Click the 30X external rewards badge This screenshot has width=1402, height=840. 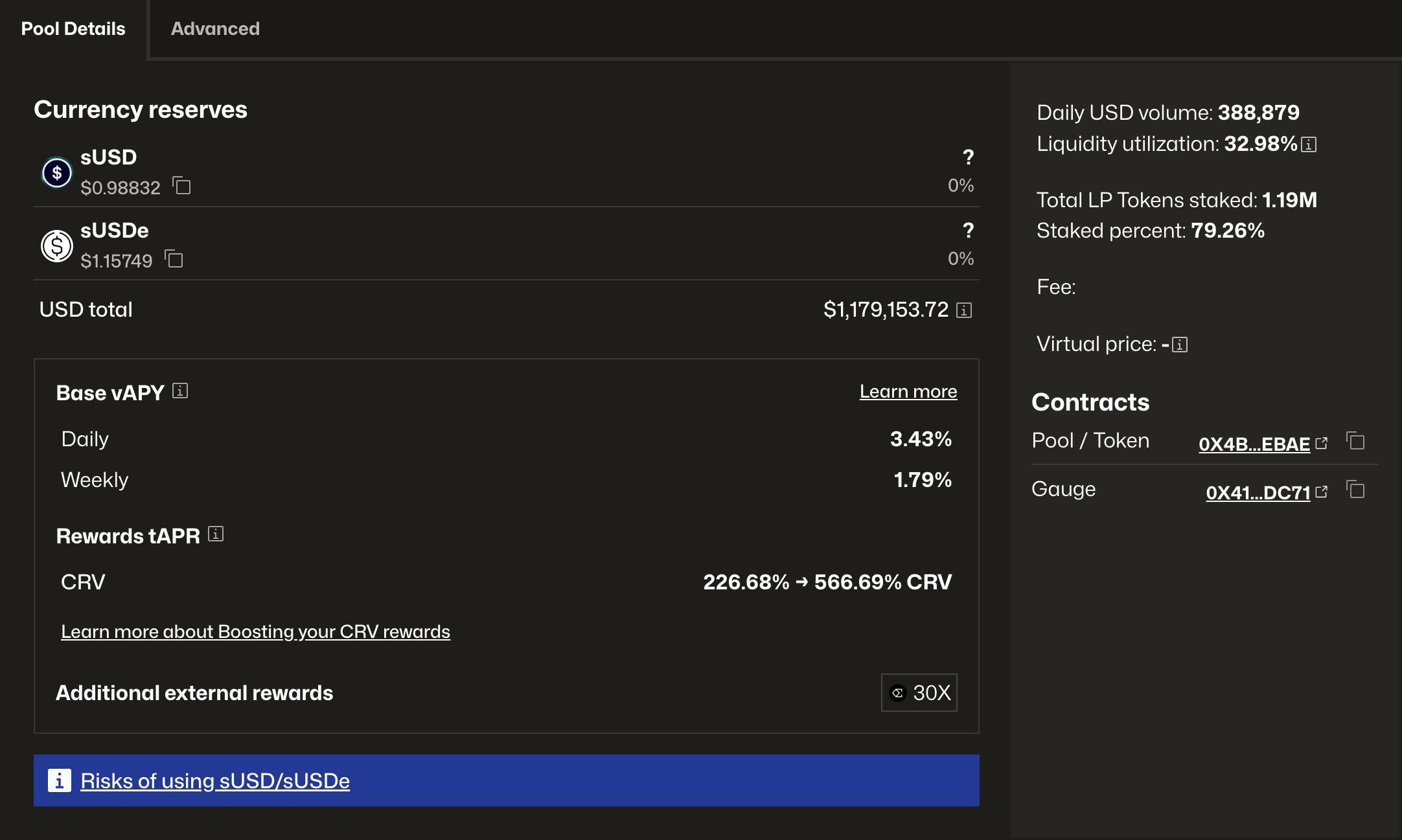919,693
